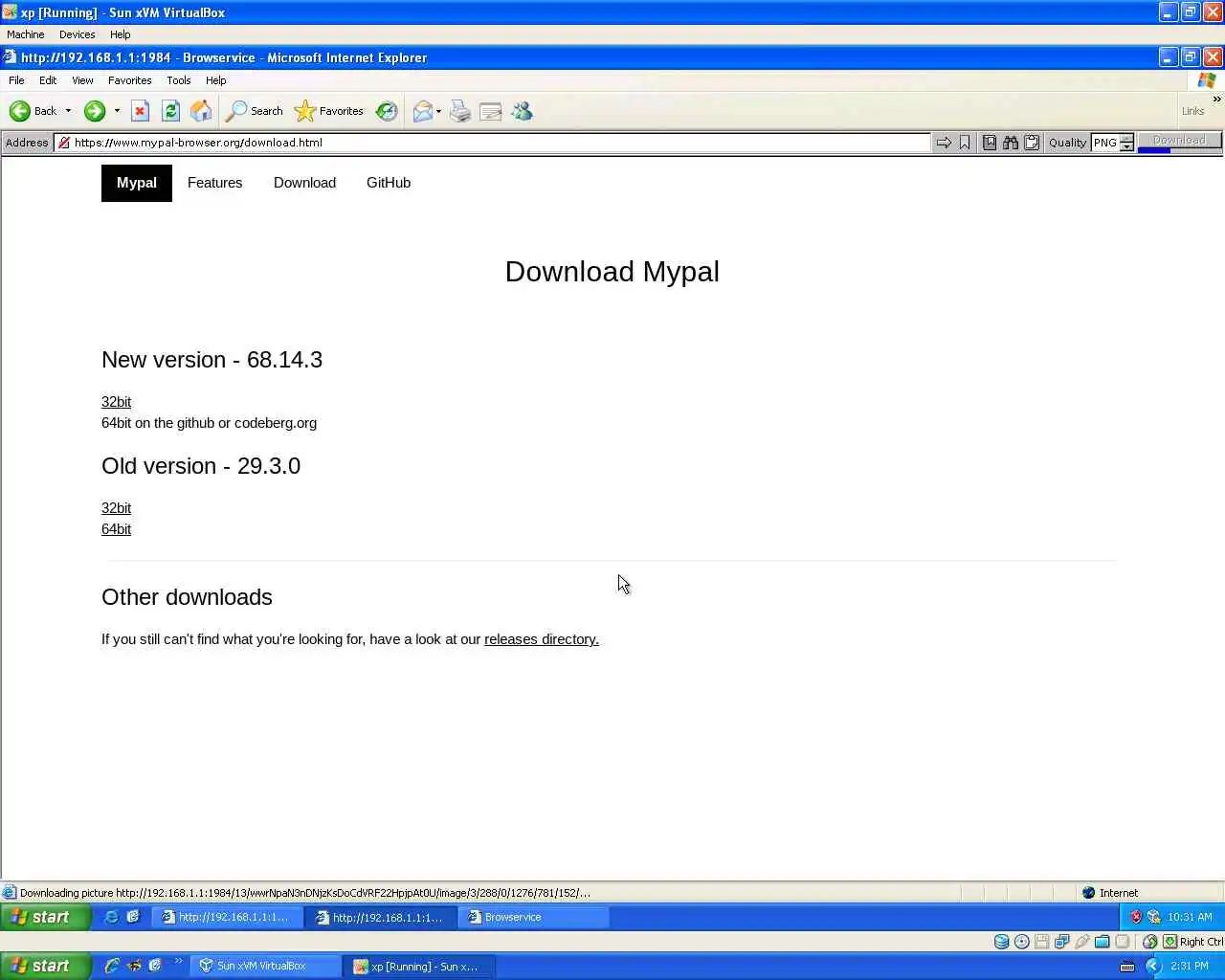The width and height of the screenshot is (1225, 980).
Task: Click the VirtualBox hard disk status icon
Action: (1001, 942)
